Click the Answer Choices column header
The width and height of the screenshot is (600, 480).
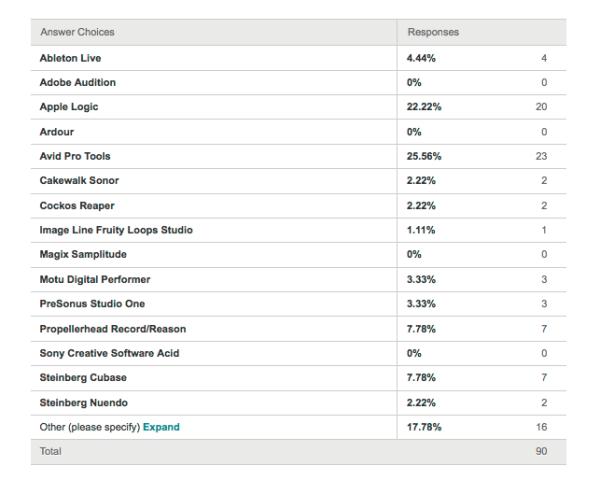coord(78,32)
